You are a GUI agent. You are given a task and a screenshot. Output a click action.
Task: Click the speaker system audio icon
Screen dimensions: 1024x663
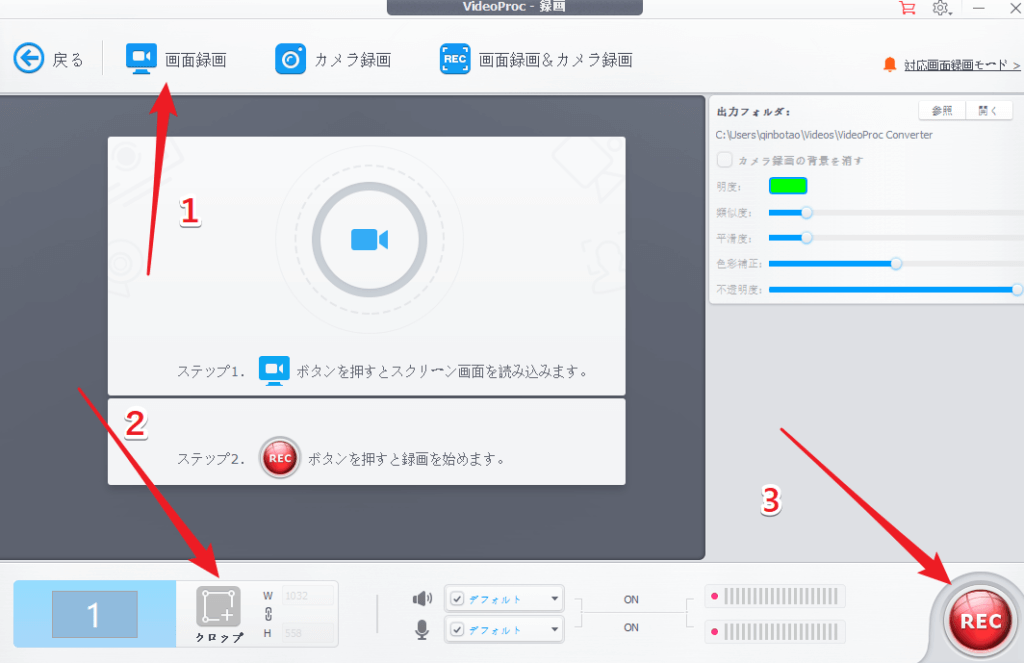pos(422,598)
